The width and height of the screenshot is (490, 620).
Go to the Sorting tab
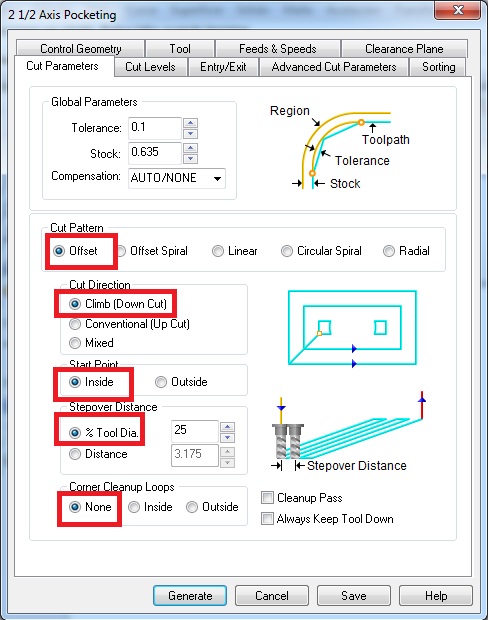point(439,67)
